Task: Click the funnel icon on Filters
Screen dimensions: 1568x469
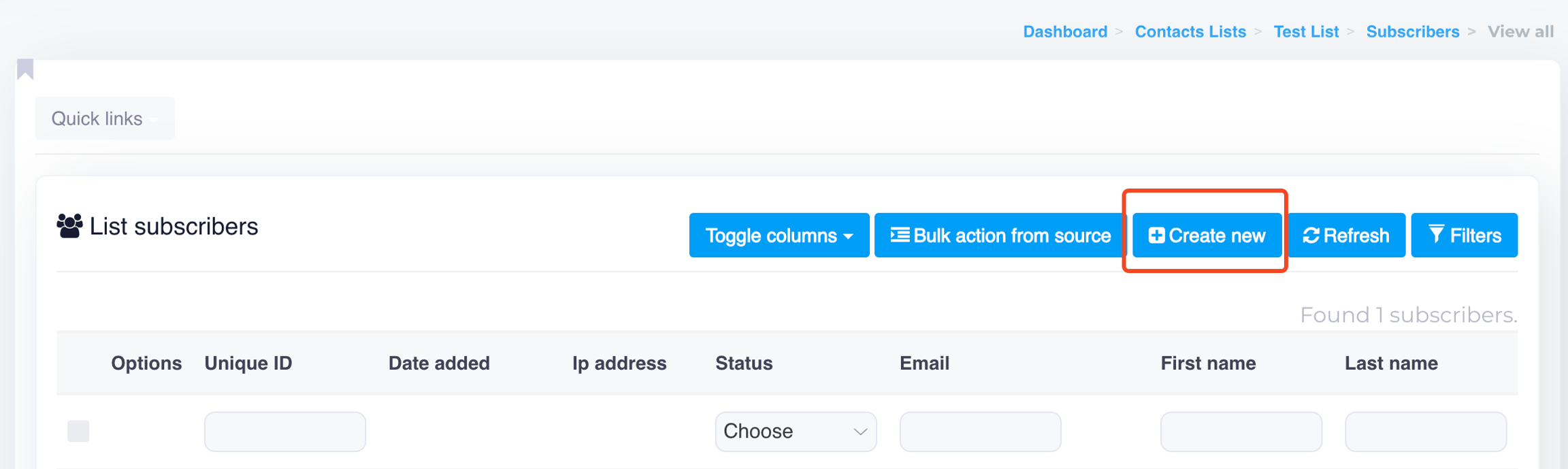Action: (x=1436, y=235)
